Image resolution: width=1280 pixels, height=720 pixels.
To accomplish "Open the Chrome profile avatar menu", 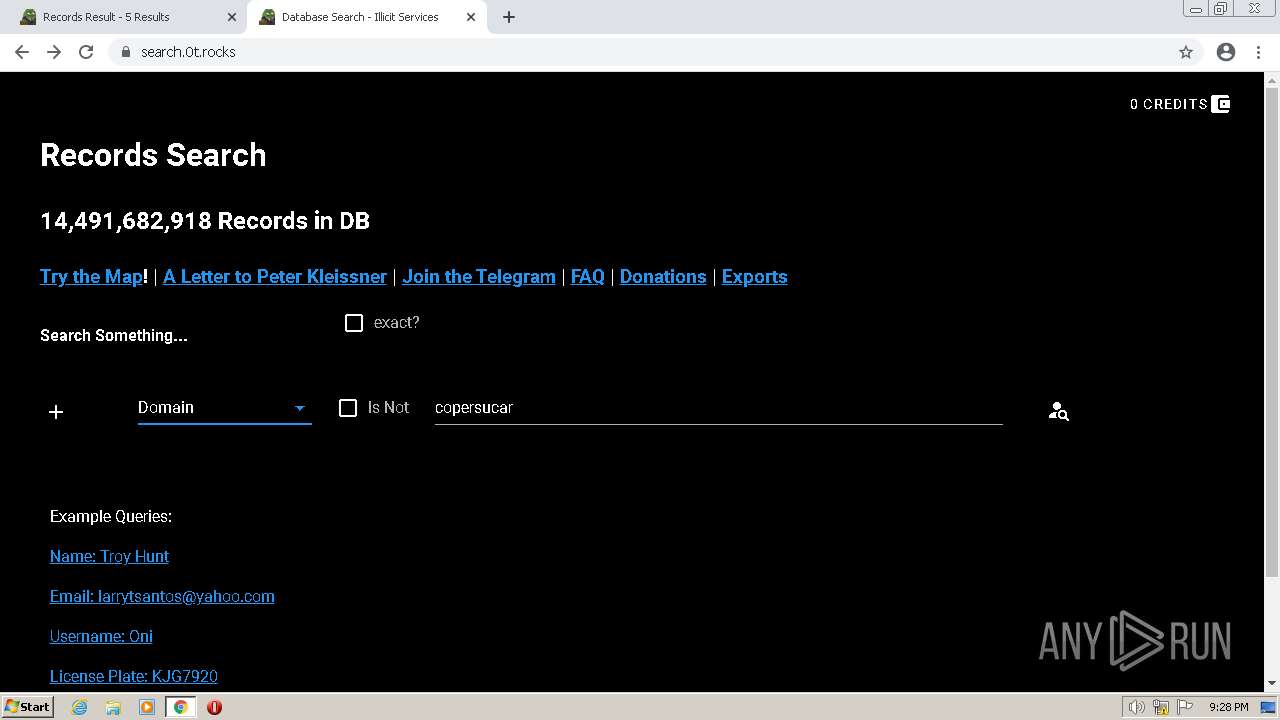I will point(1226,52).
